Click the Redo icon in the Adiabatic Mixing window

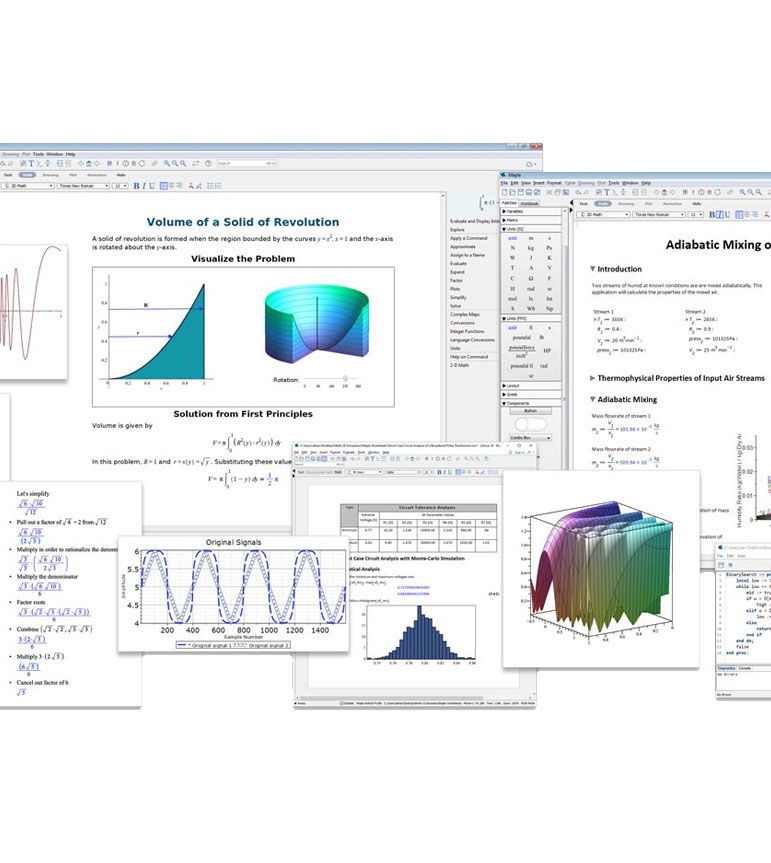pos(586,192)
